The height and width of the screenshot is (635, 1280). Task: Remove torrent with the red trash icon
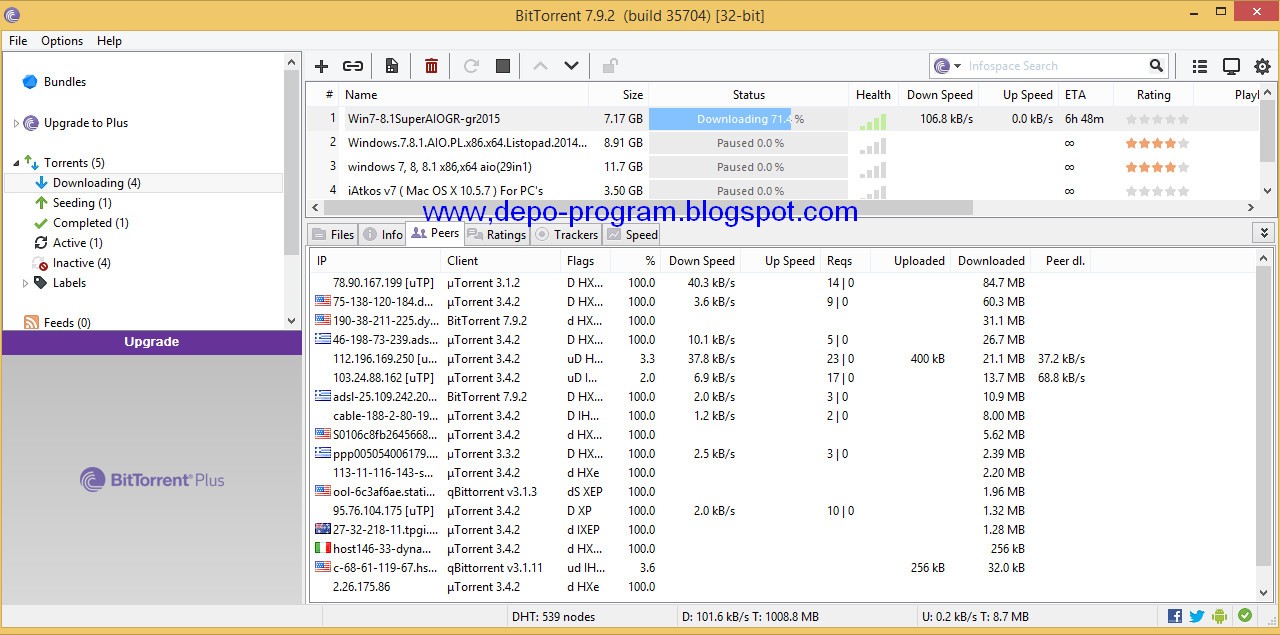(x=431, y=66)
